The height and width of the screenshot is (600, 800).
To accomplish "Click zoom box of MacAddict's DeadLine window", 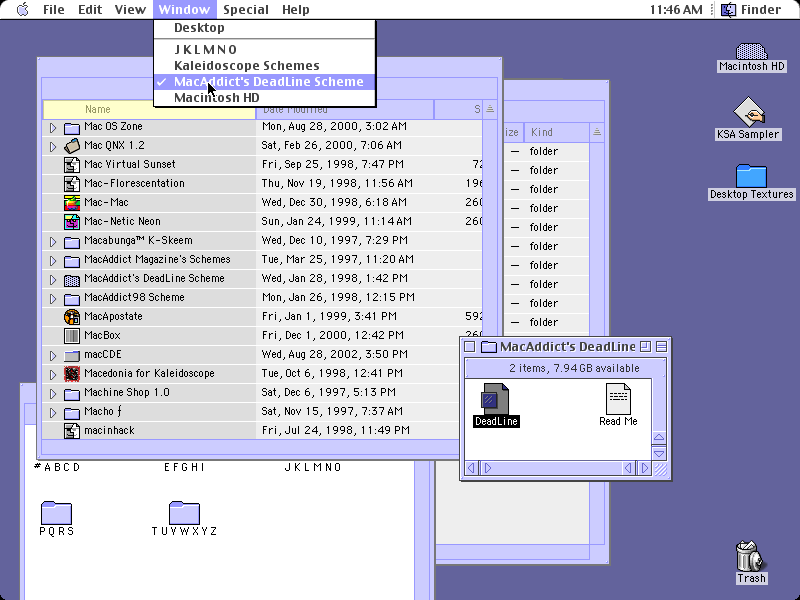I will [x=645, y=347].
